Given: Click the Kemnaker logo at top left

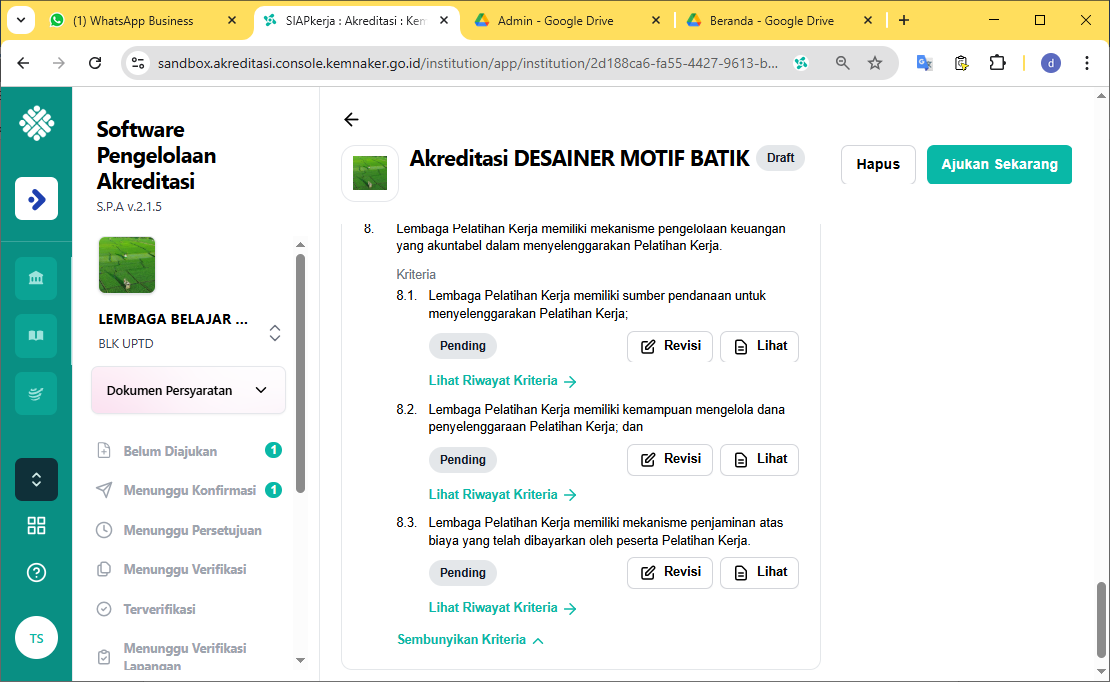Looking at the screenshot, I should (x=36, y=124).
